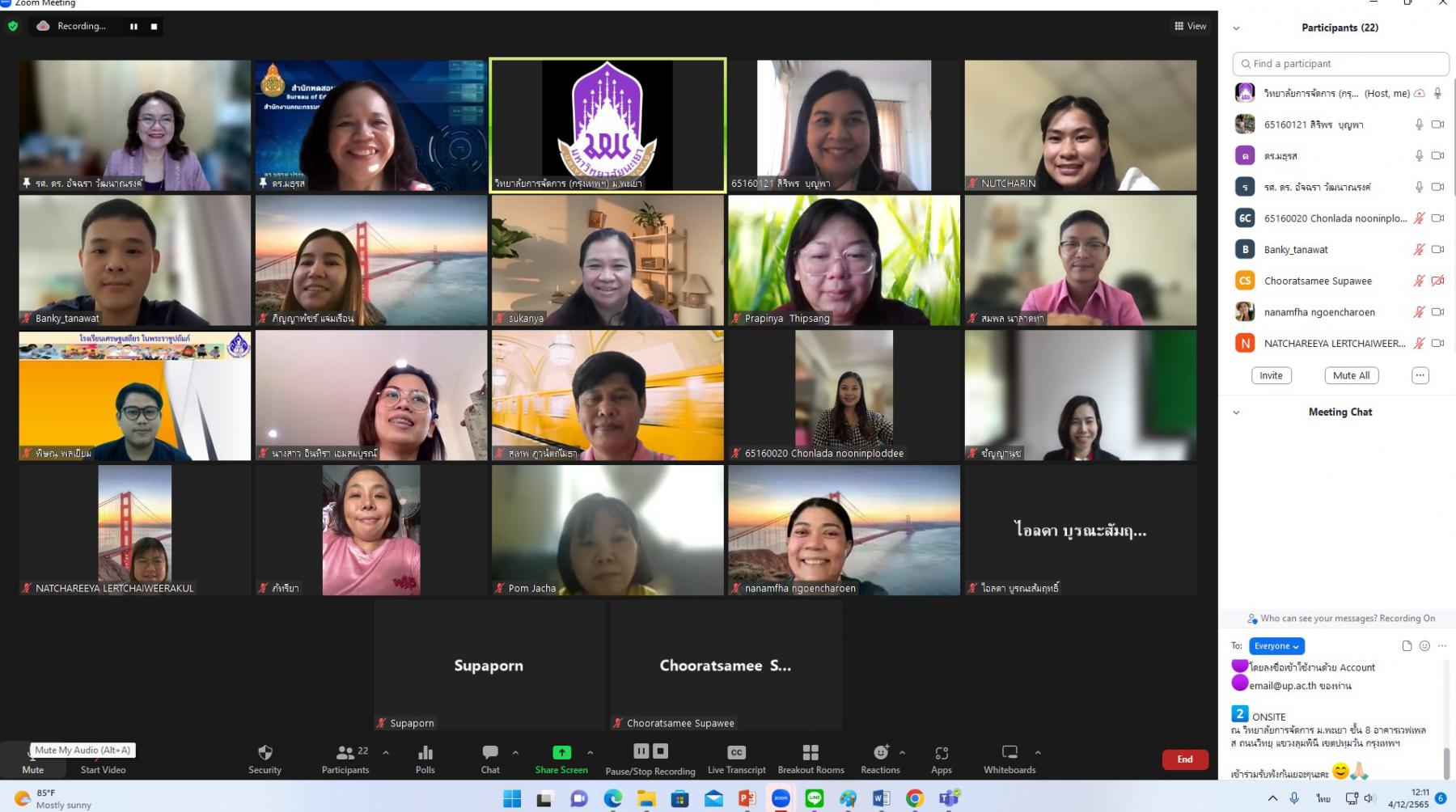Screen dimensions: 1456x812
Task: Enable Live Transcript CC icon
Action: coord(736,753)
